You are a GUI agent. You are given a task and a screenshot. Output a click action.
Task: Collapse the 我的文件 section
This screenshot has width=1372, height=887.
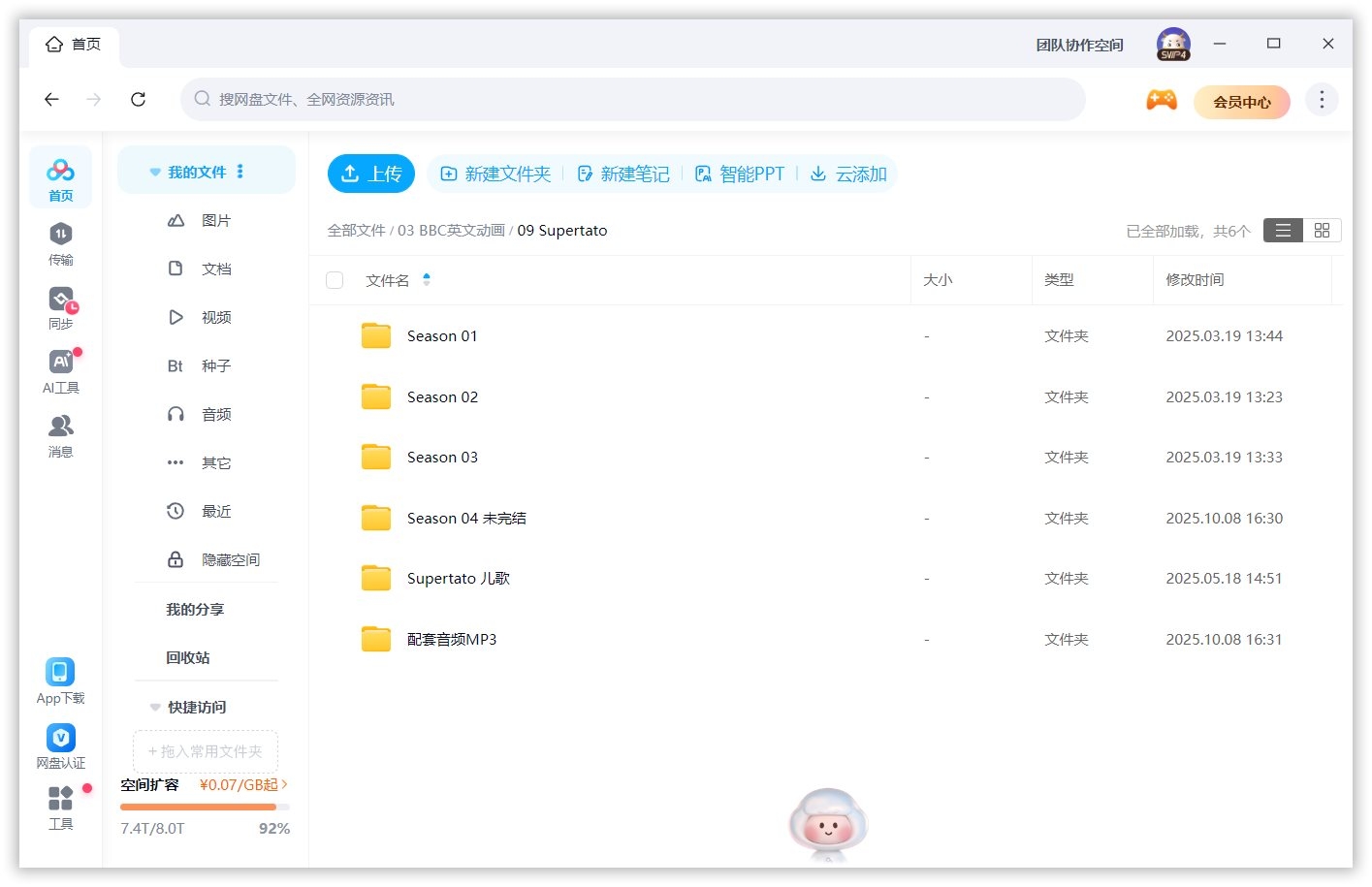tap(155, 171)
